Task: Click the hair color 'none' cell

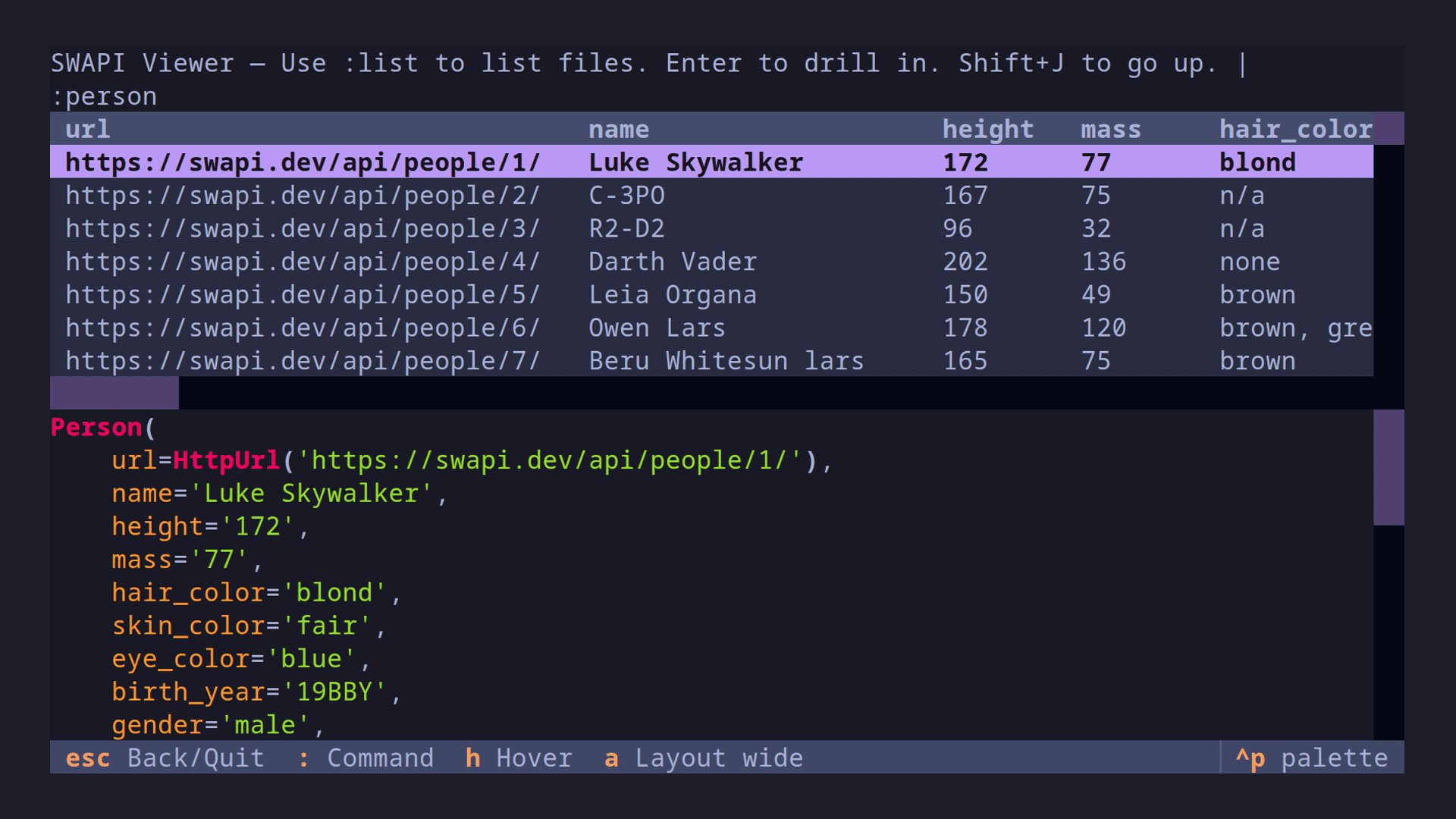Action: click(x=1250, y=262)
